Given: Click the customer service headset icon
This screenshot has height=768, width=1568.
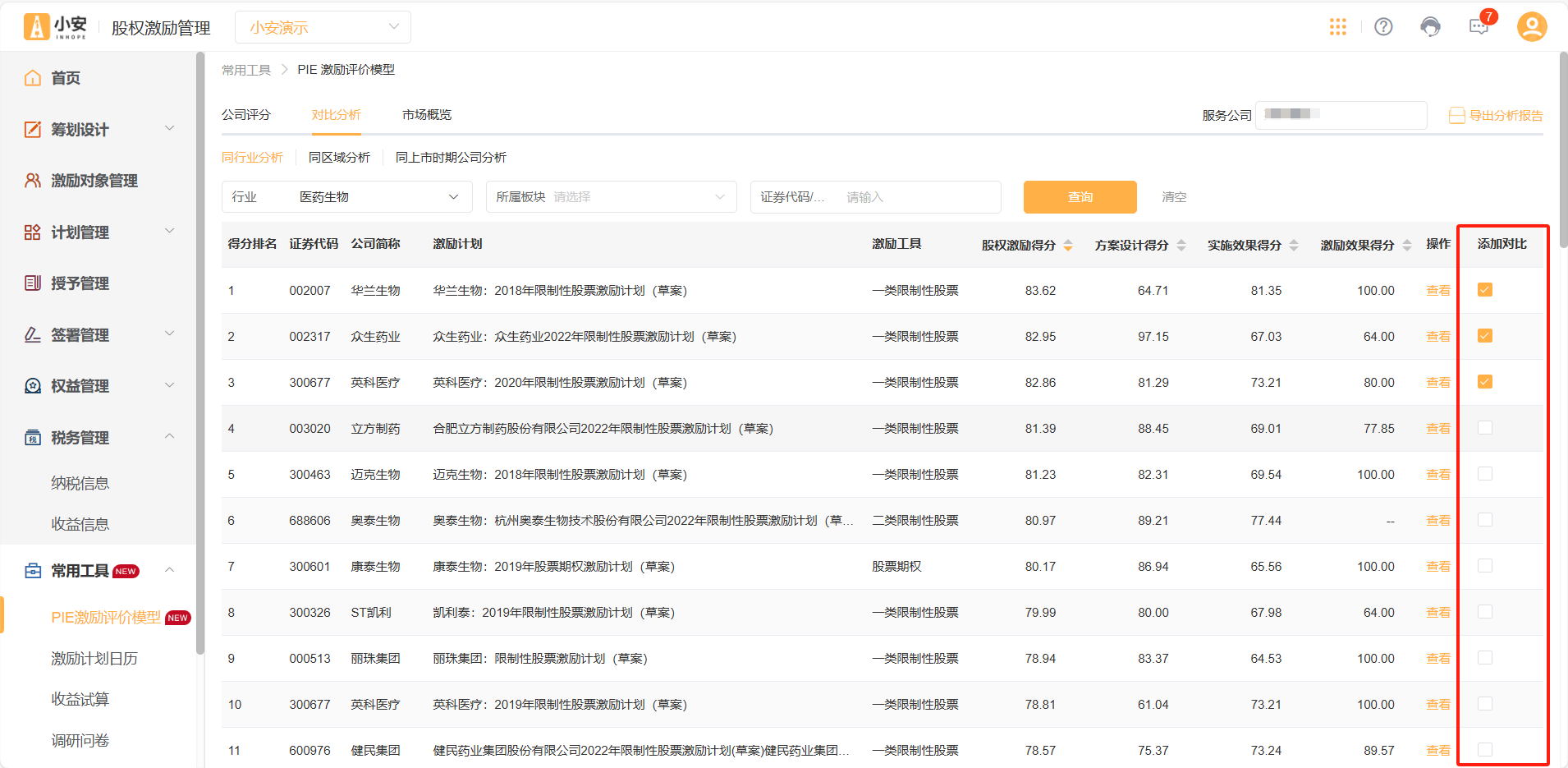Looking at the screenshot, I should click(1430, 27).
